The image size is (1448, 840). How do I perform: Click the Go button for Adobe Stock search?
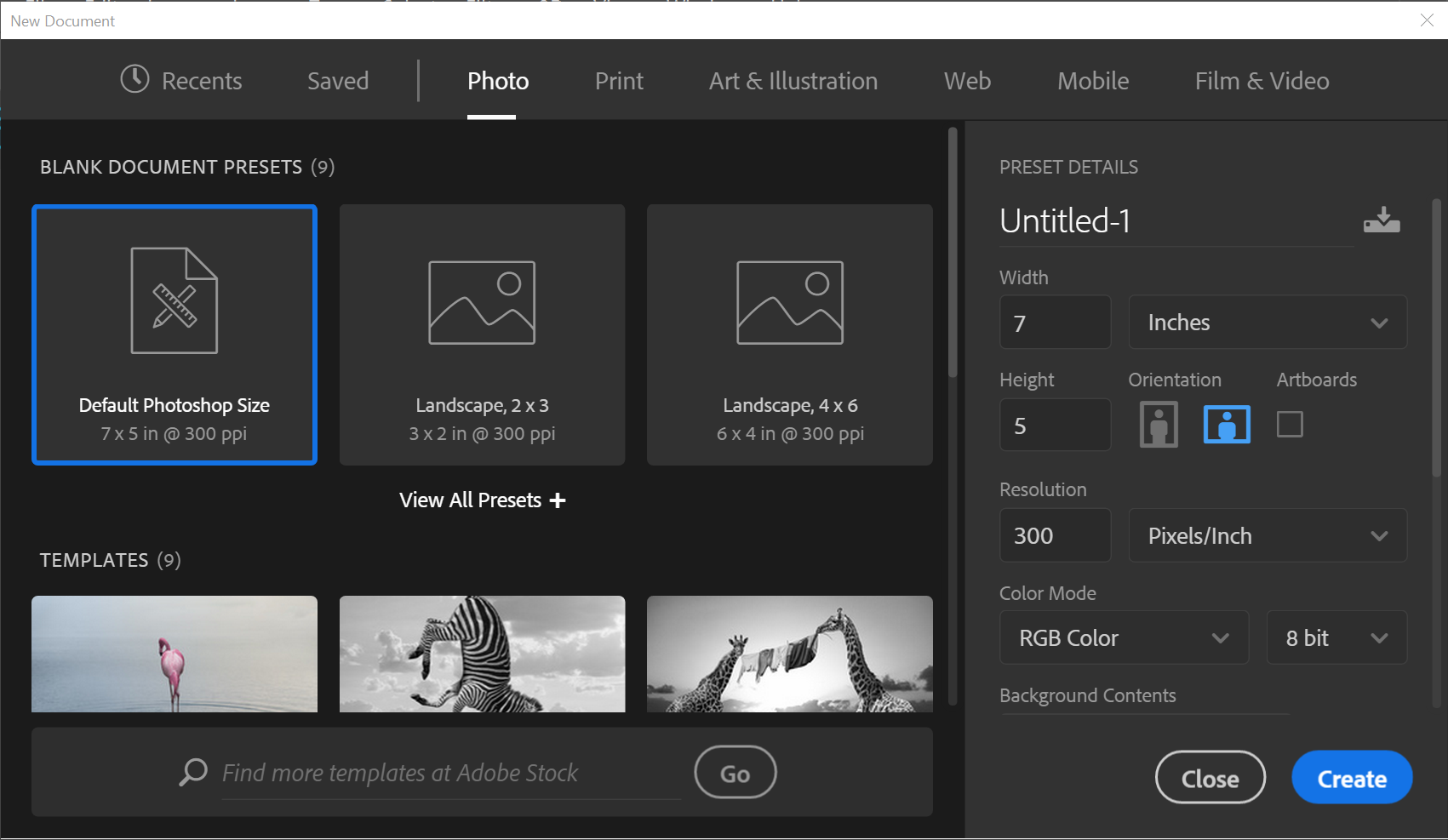click(734, 772)
